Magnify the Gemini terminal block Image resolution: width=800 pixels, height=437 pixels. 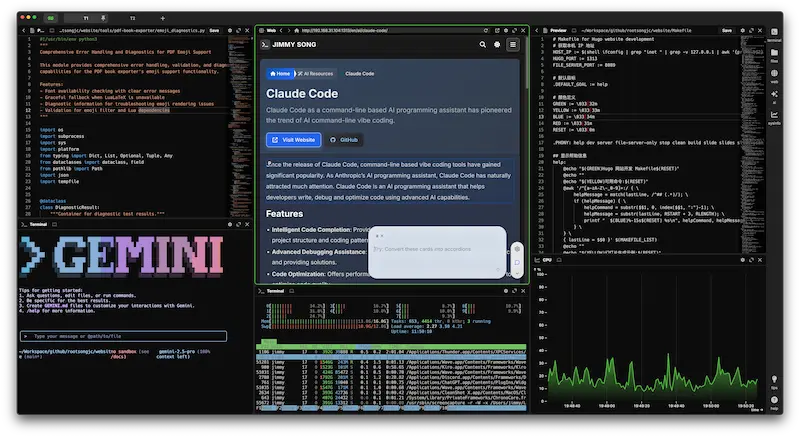pyautogui.click(x=238, y=224)
